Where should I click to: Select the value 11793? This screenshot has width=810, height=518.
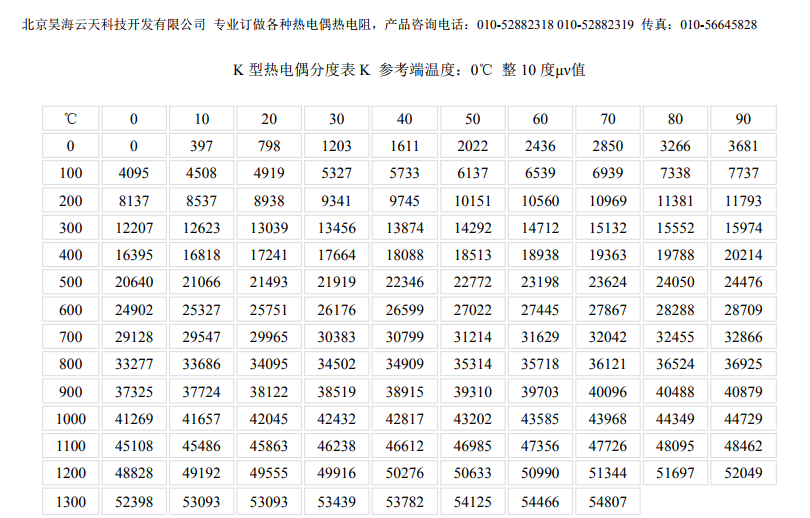743,200
